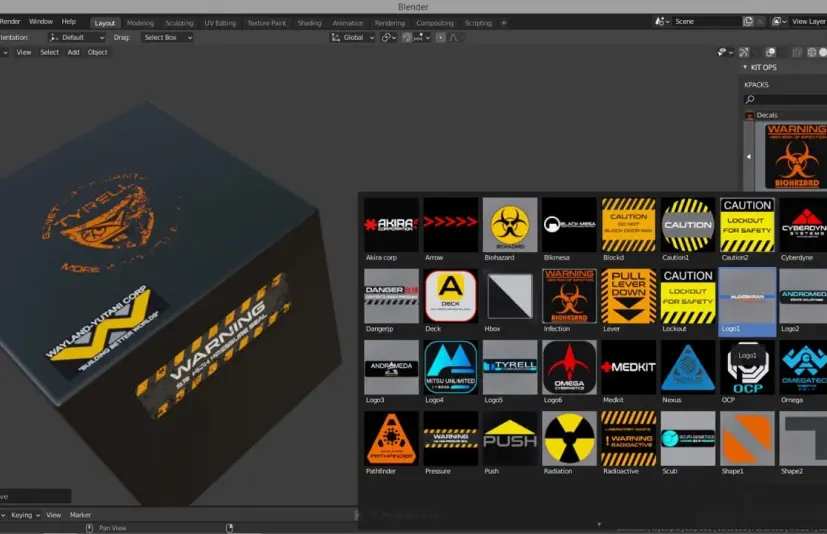
Task: Select the Deck decal icon
Action: 450,296
